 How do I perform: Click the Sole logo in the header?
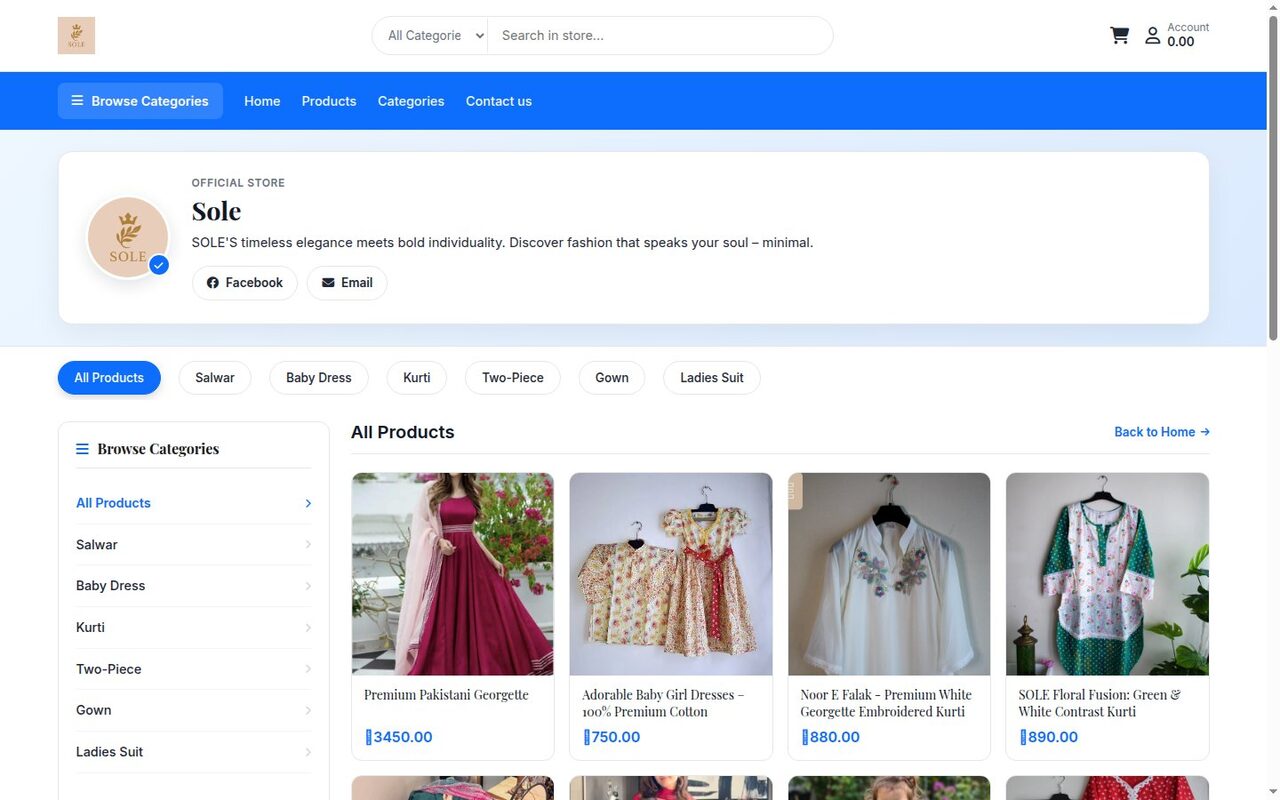point(76,36)
